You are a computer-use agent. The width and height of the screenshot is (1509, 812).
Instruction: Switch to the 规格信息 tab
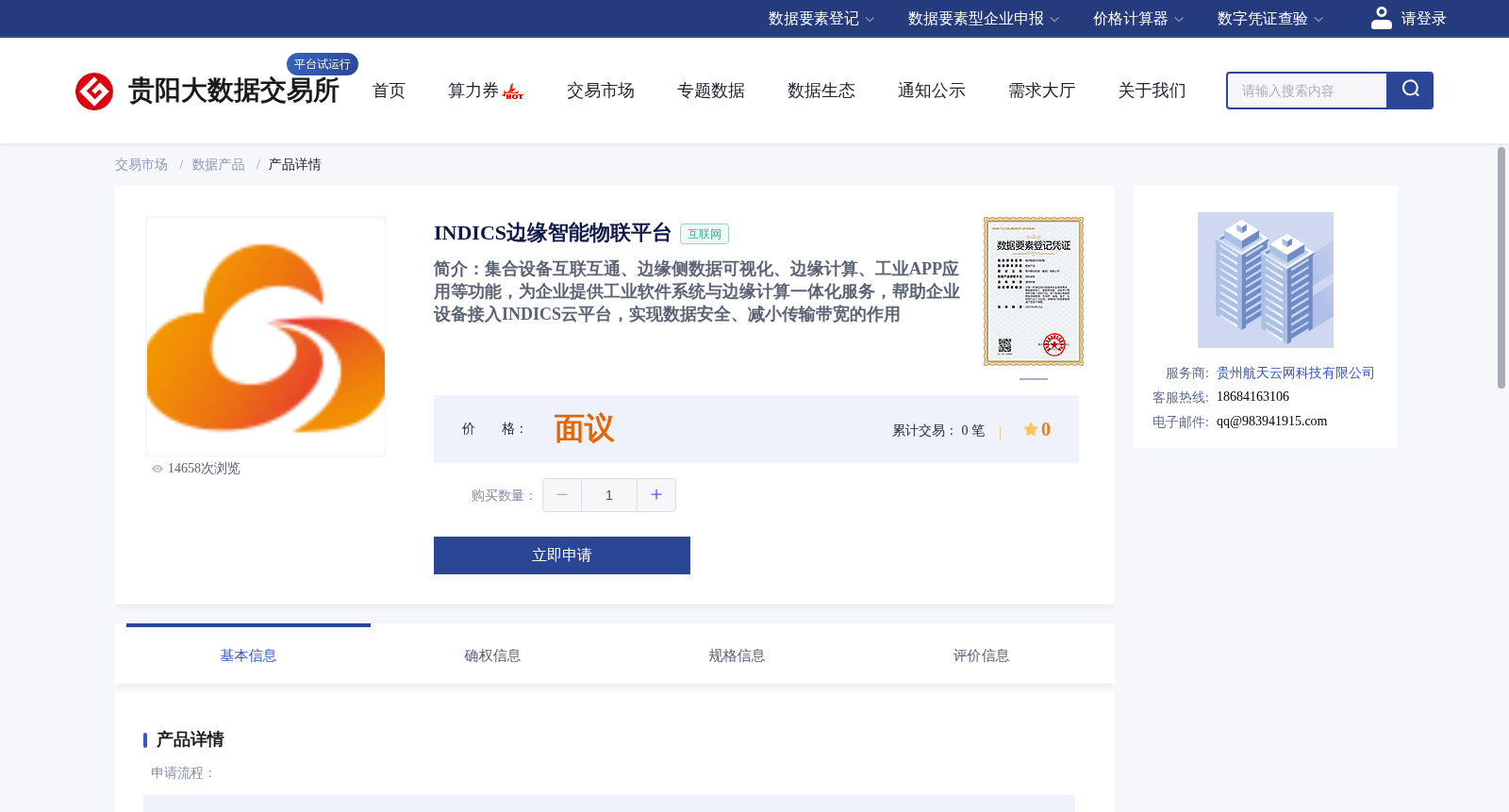[737, 655]
